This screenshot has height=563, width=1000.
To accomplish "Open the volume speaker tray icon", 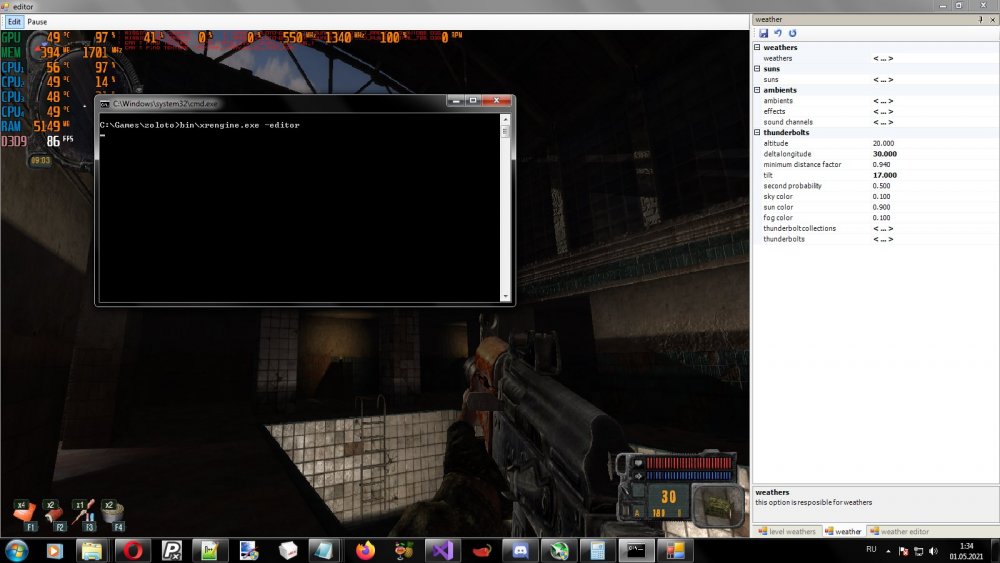I will 934,551.
